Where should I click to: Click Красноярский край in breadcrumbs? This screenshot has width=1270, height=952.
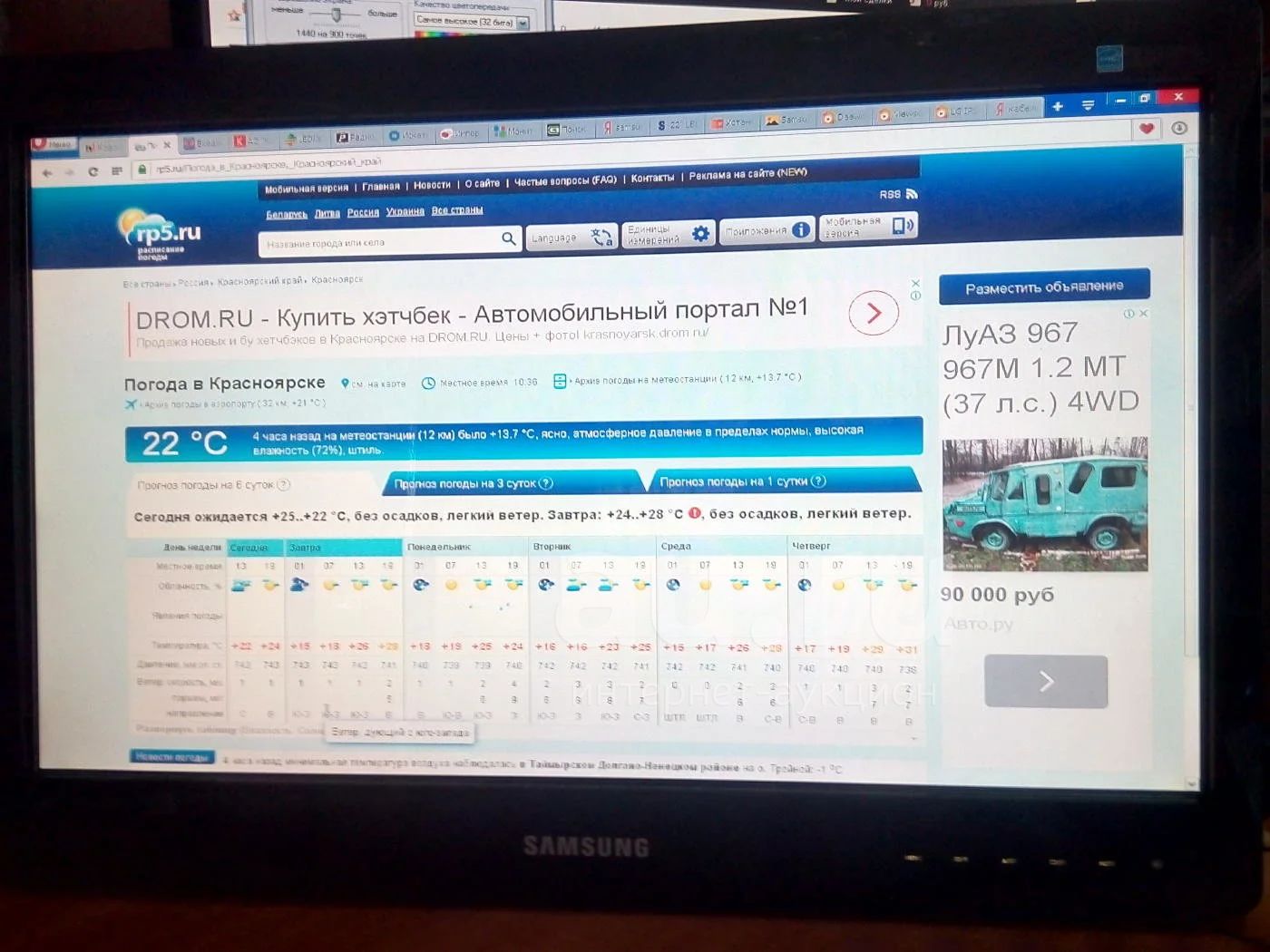tap(261, 282)
